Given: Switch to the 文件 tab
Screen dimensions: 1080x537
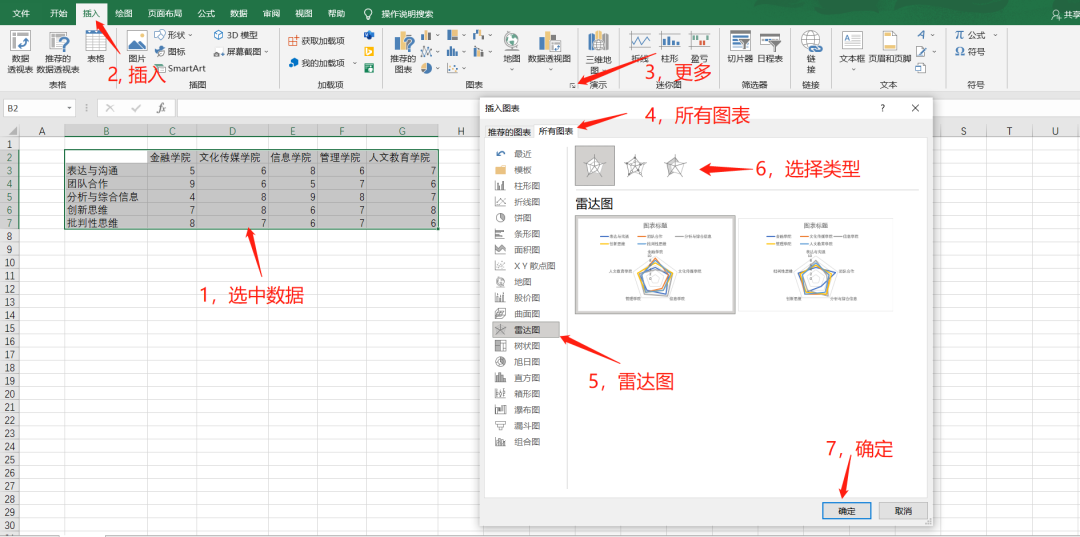Looking at the screenshot, I should (x=21, y=13).
